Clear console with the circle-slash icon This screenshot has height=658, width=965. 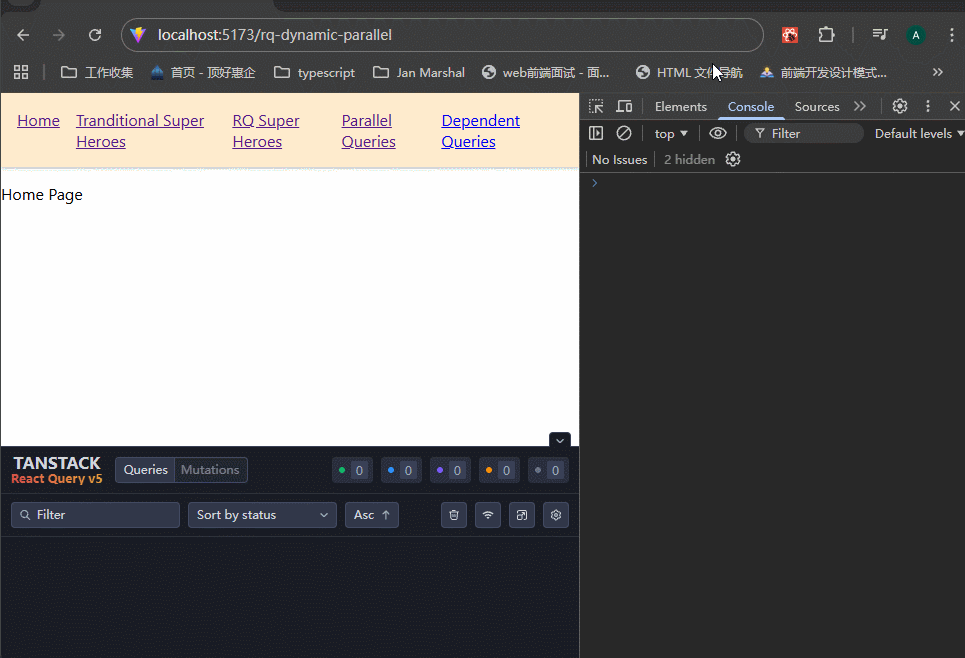pos(624,133)
